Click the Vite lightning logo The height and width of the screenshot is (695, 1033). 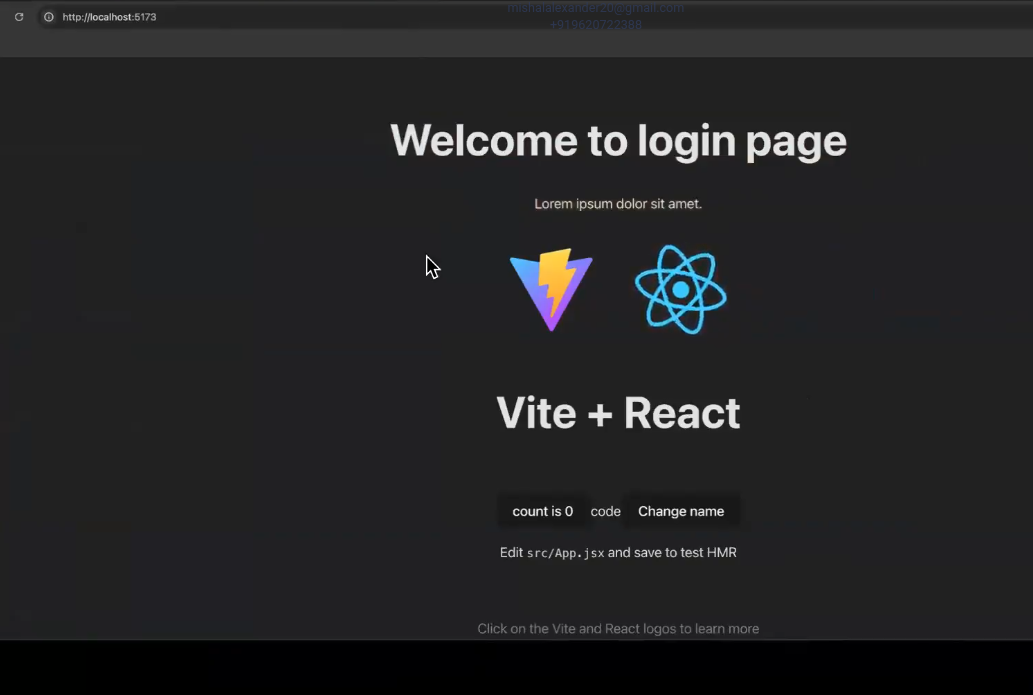click(551, 290)
